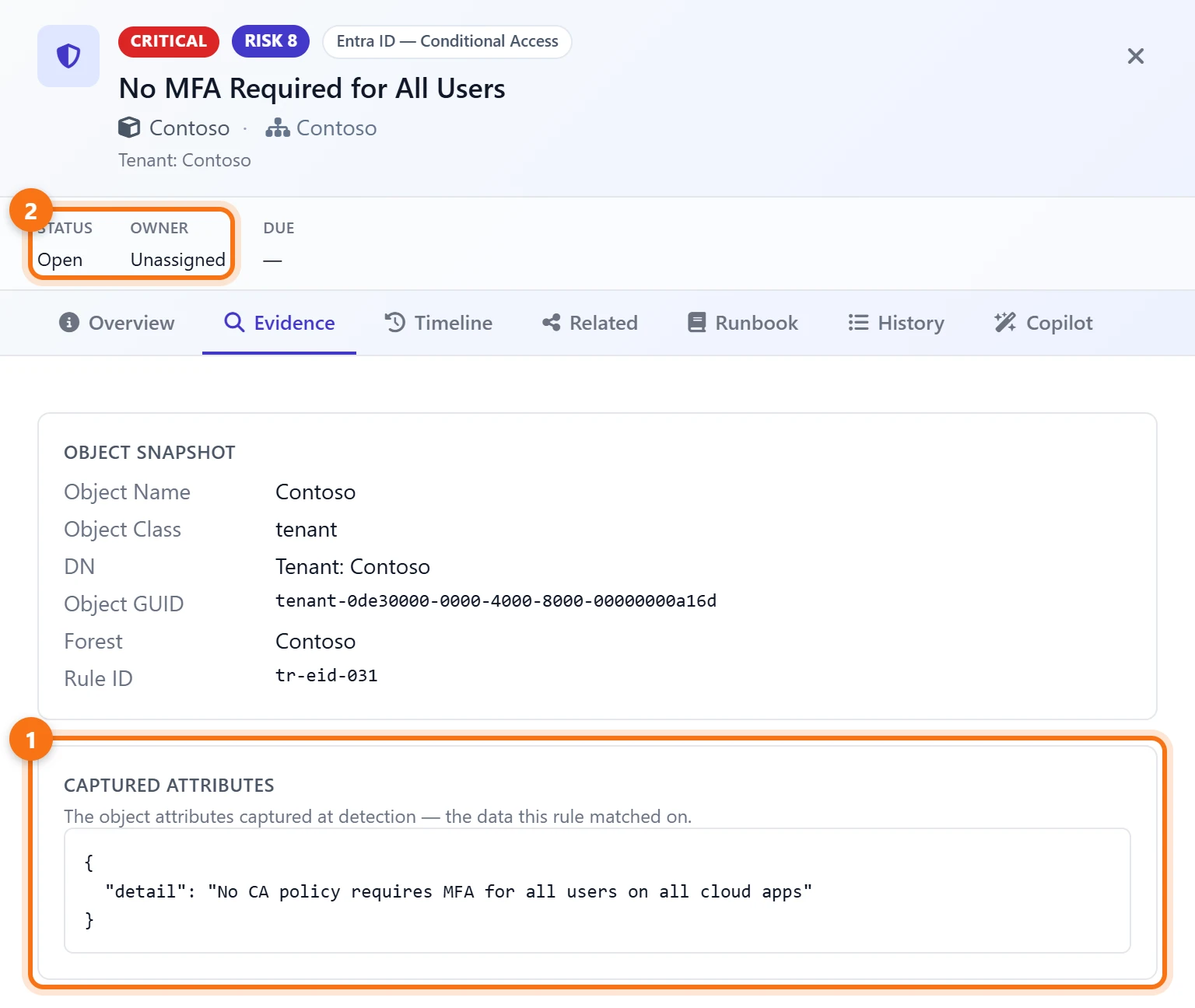Screen dimensions: 1195x1008
Task: Click the captured attributes JSON code block
Action: [597, 891]
